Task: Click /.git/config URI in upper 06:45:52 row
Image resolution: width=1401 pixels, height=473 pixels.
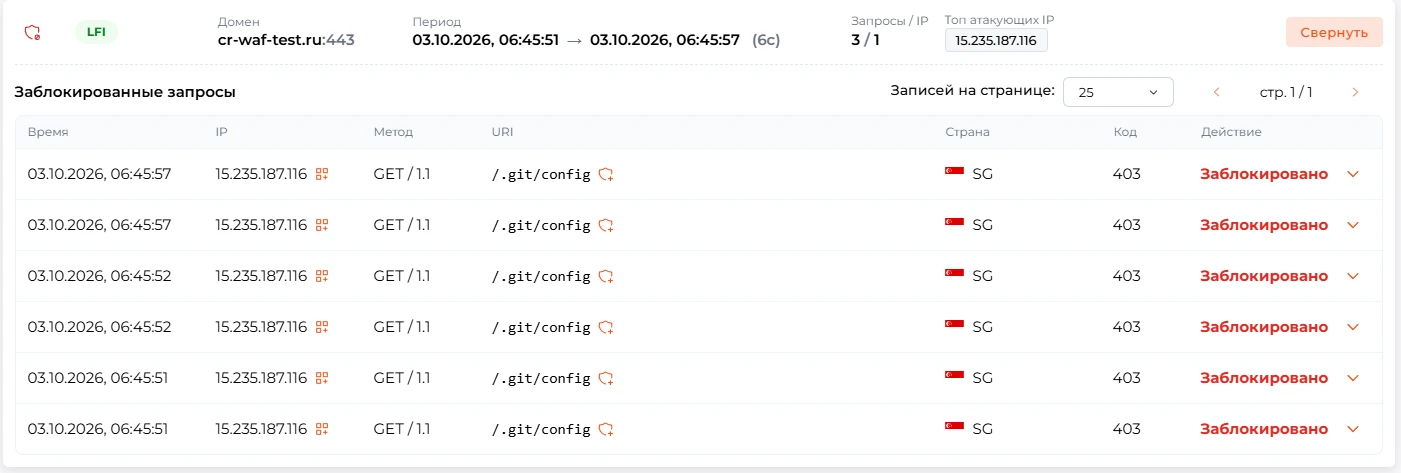Action: pyautogui.click(x=541, y=276)
